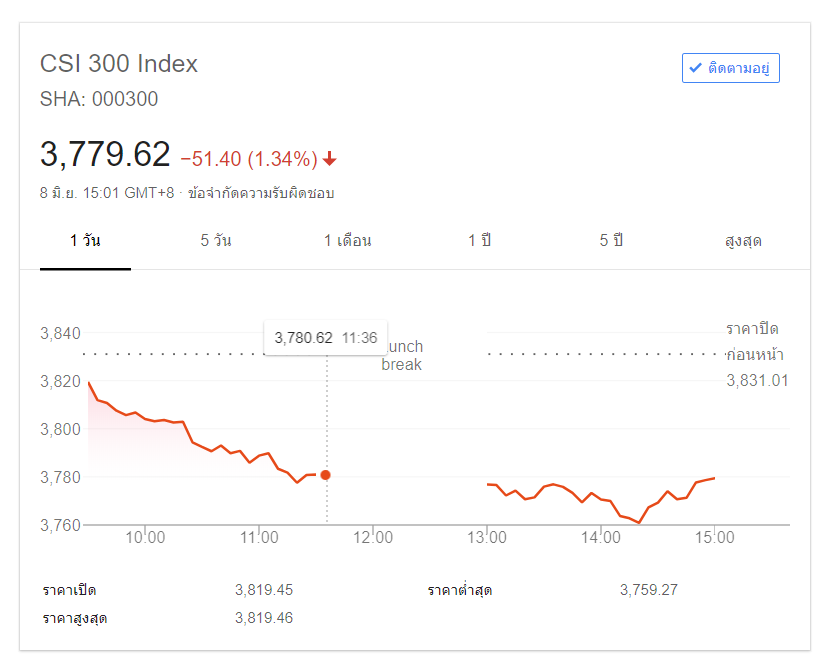The width and height of the screenshot is (825, 670).
Task: Toggle the ติดตามอยู่ follow button
Action: click(x=730, y=68)
